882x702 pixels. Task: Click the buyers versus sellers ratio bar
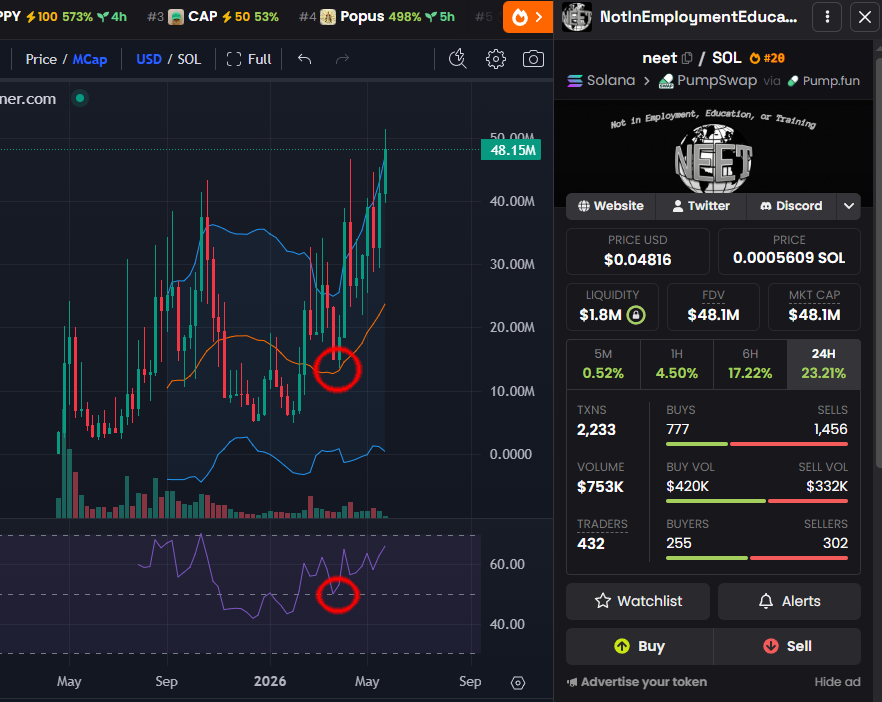point(757,558)
